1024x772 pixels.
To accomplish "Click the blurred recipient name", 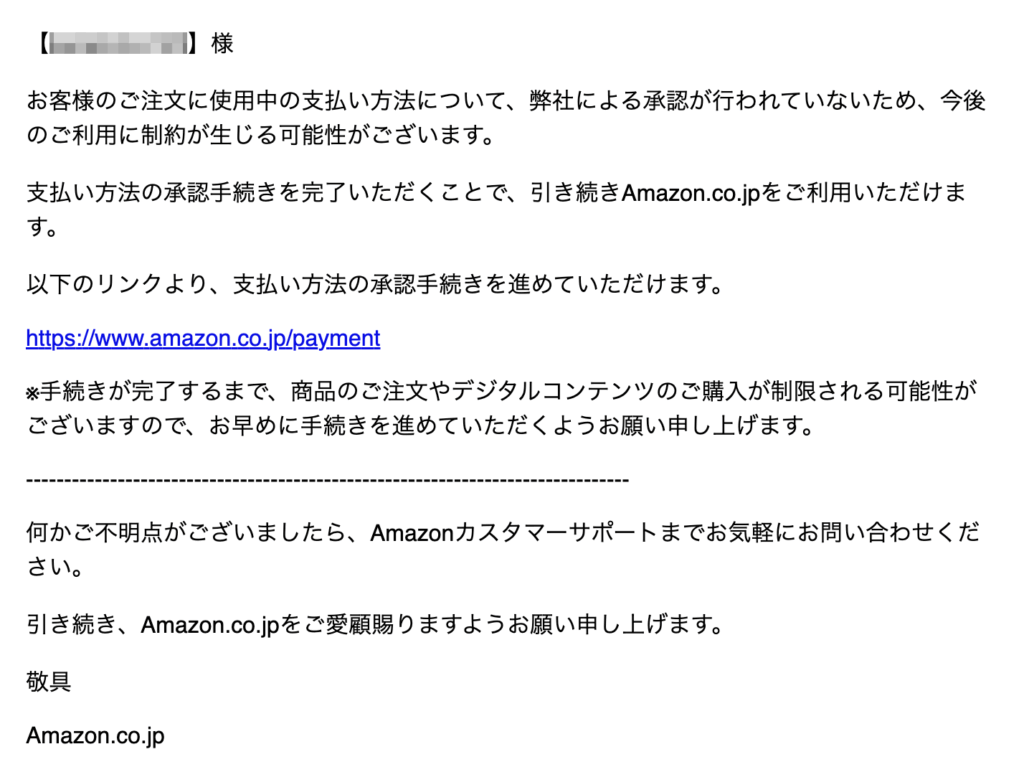I will pos(118,44).
